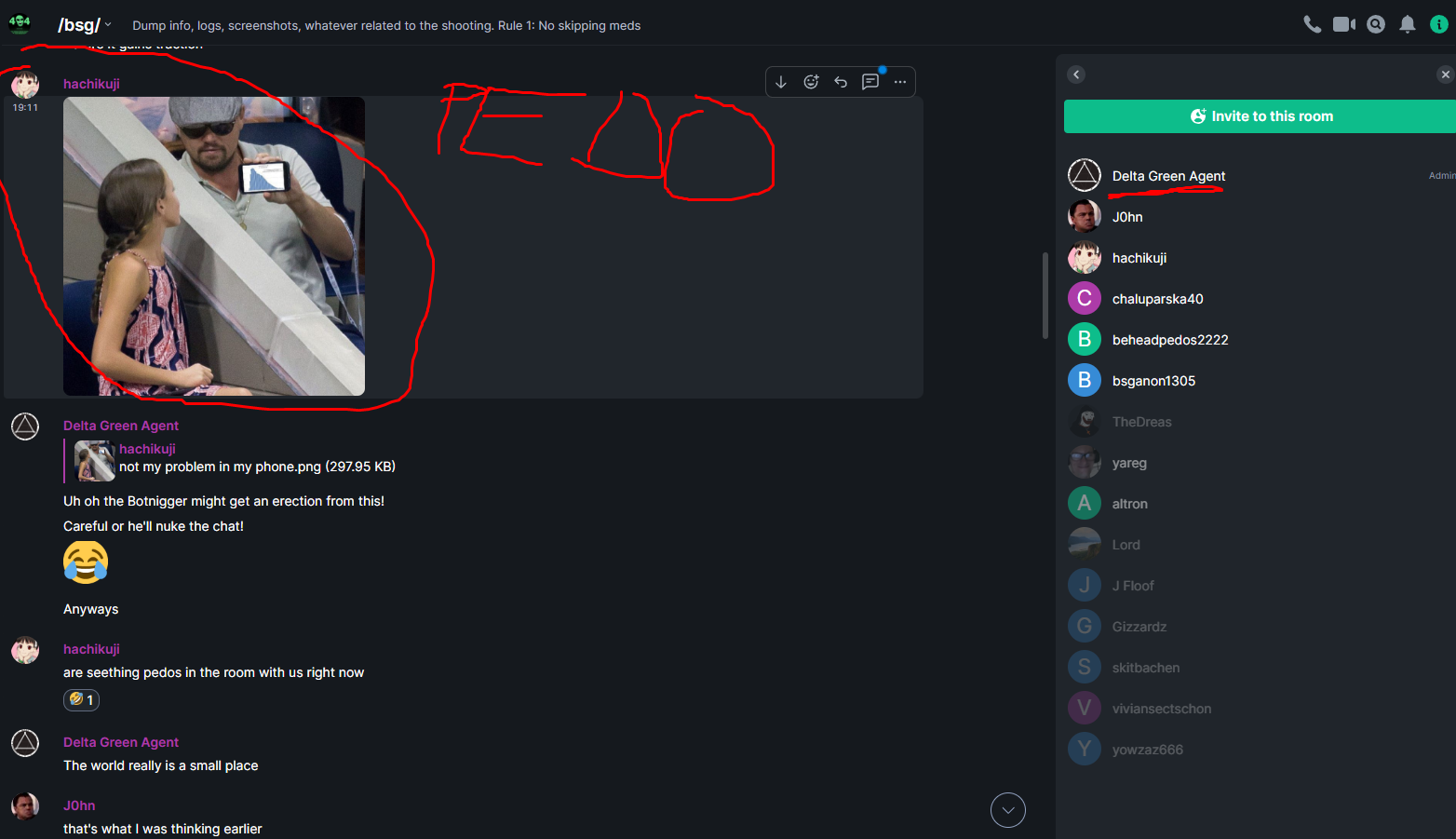Toggle the green room info icon
This screenshot has width=1456, height=839.
point(1439,25)
